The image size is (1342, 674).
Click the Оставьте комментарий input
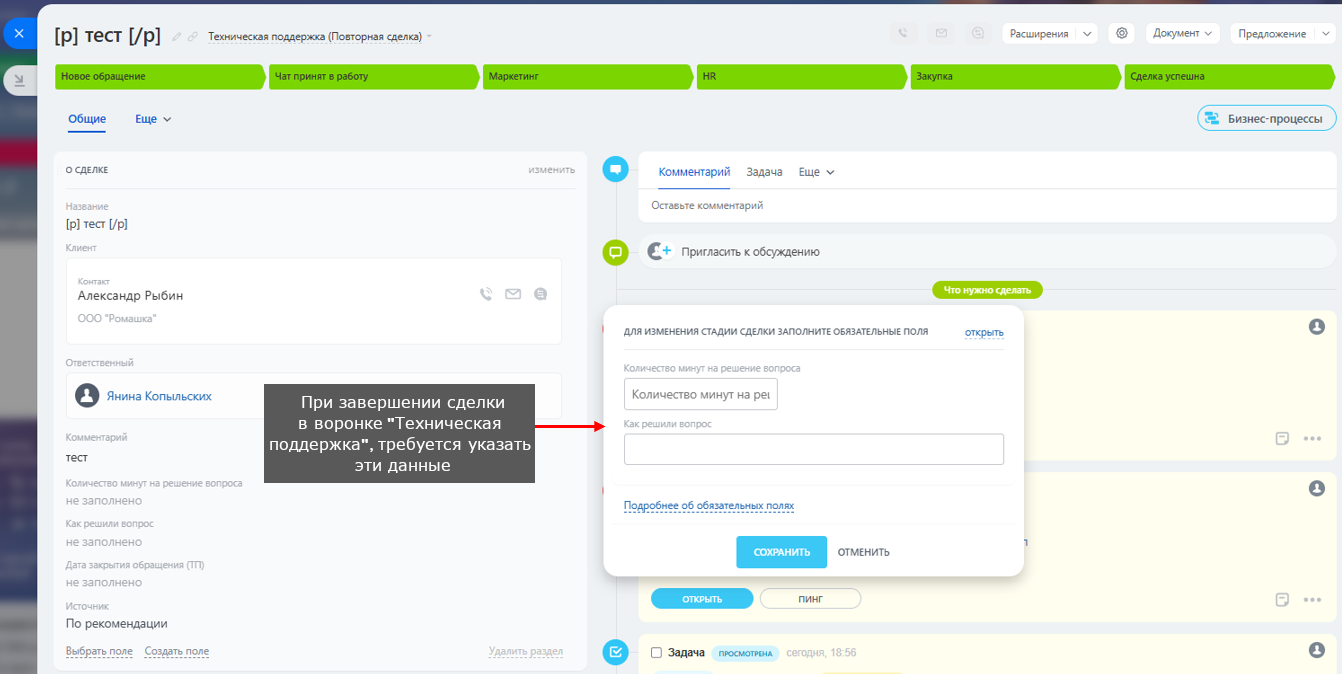click(x=987, y=206)
